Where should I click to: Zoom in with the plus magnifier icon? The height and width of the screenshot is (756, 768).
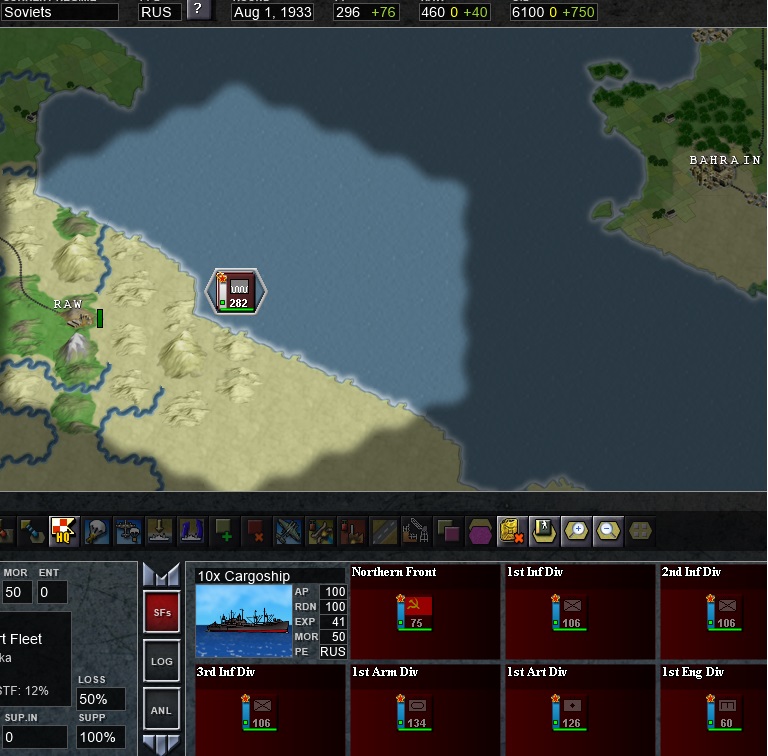(x=576, y=531)
